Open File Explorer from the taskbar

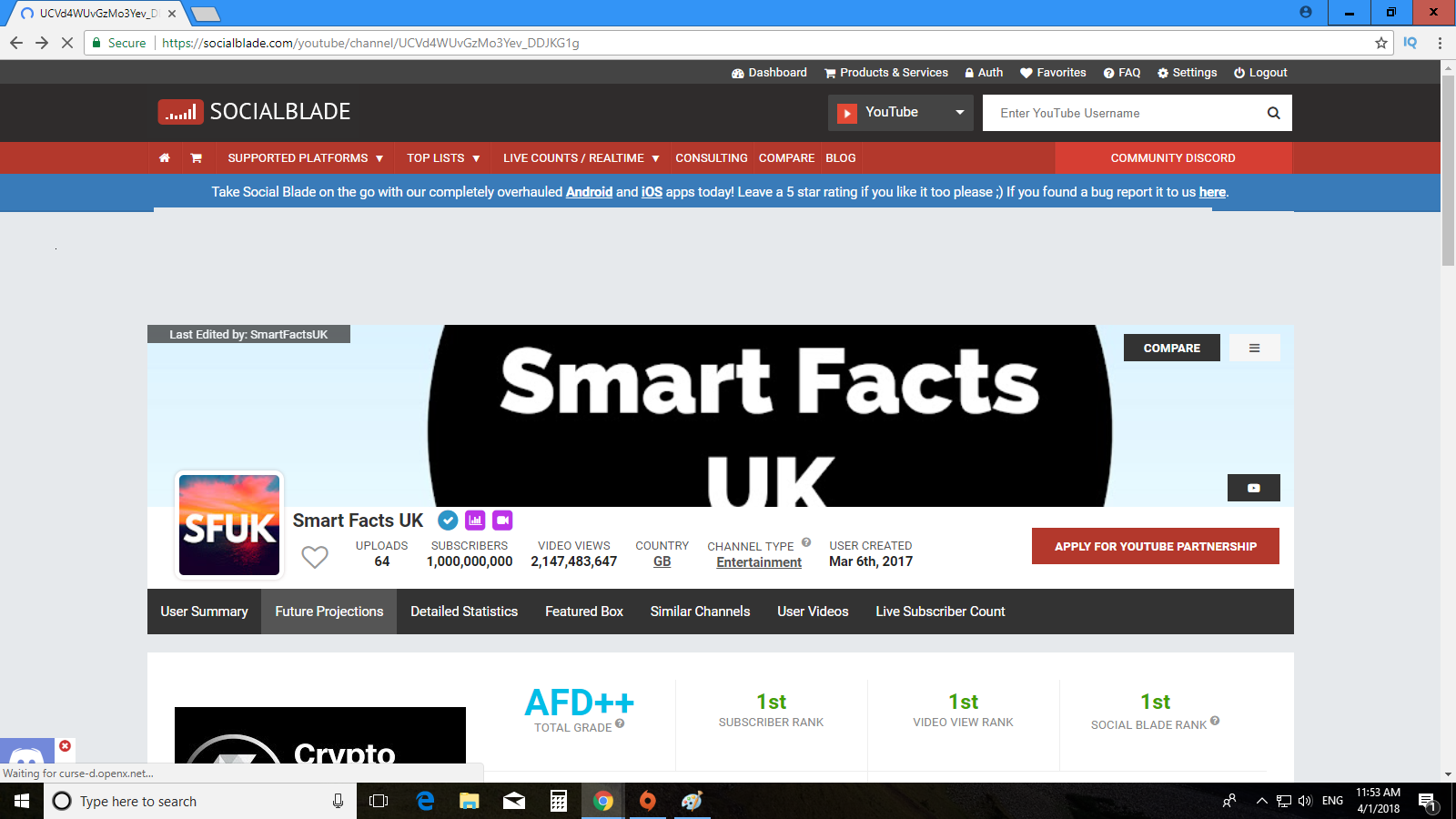coord(469,801)
